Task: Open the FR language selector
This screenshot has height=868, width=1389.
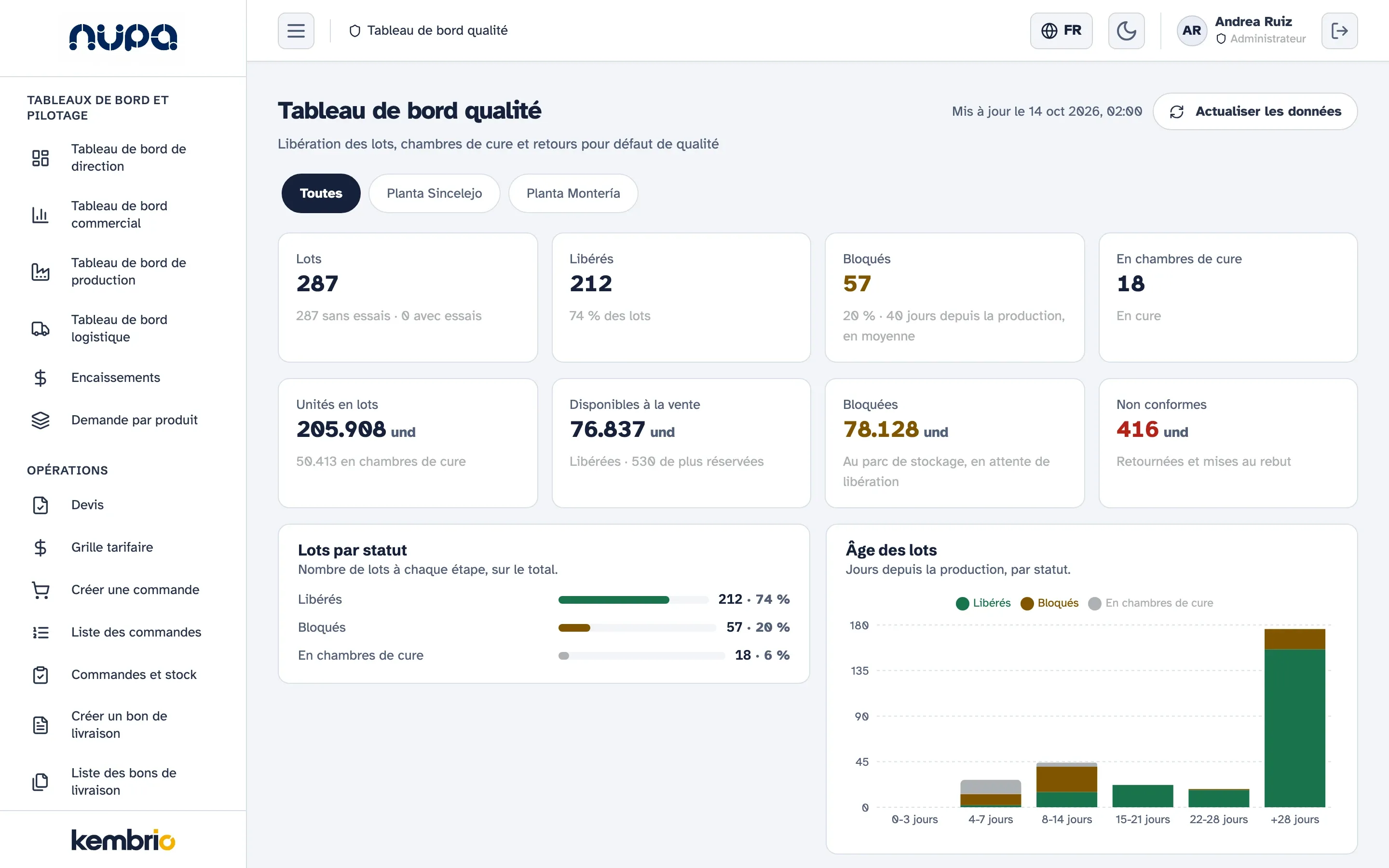Action: pyautogui.click(x=1061, y=30)
